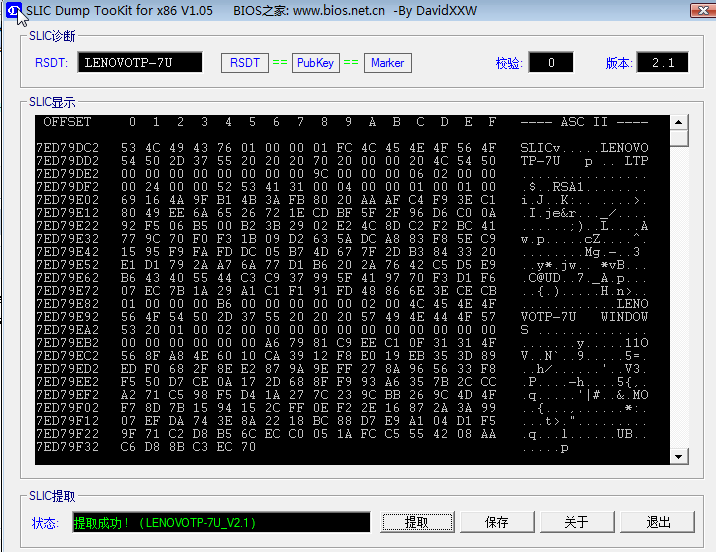Click the PubKey indicator box
The image size is (716, 552).
(x=316, y=63)
